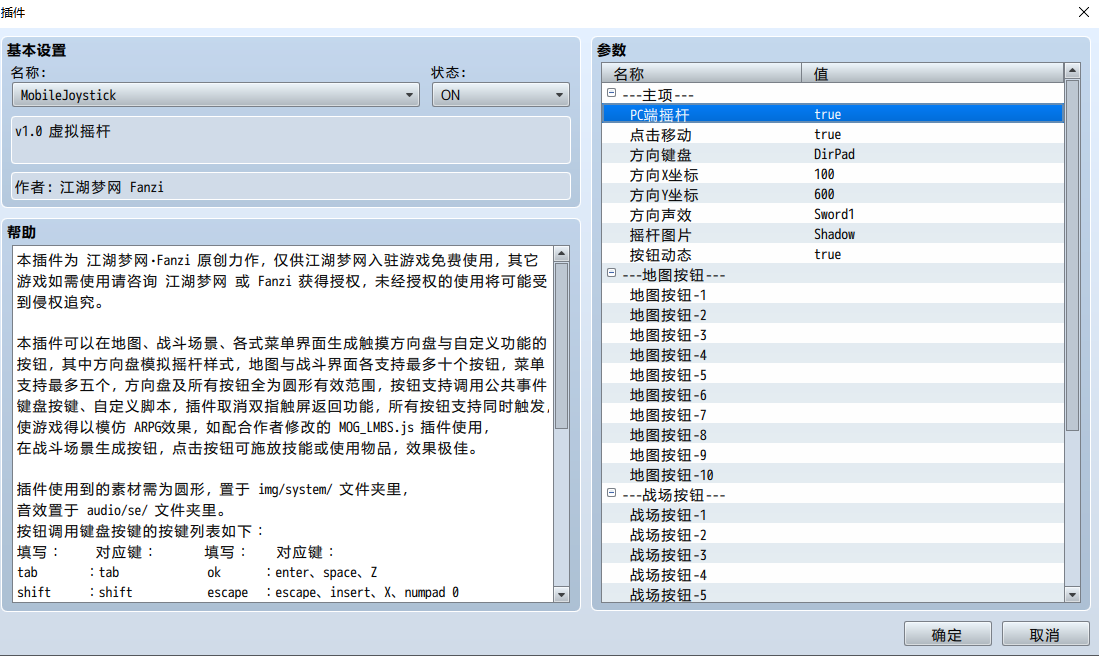
Task: Collapse the ---战场按钮--- parameter group
Action: point(611,494)
